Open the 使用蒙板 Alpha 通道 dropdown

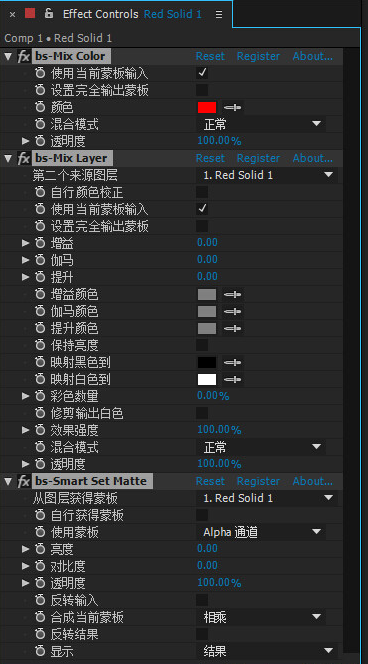point(262,532)
